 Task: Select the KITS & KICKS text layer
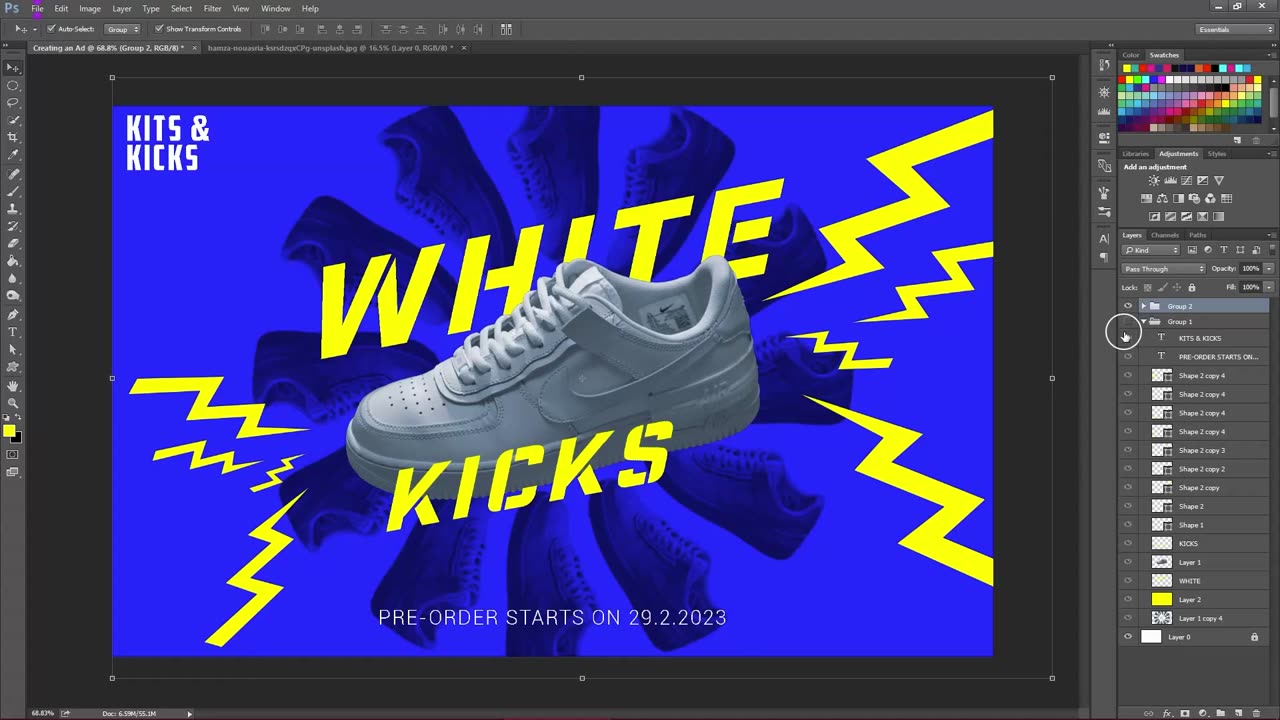point(1200,338)
